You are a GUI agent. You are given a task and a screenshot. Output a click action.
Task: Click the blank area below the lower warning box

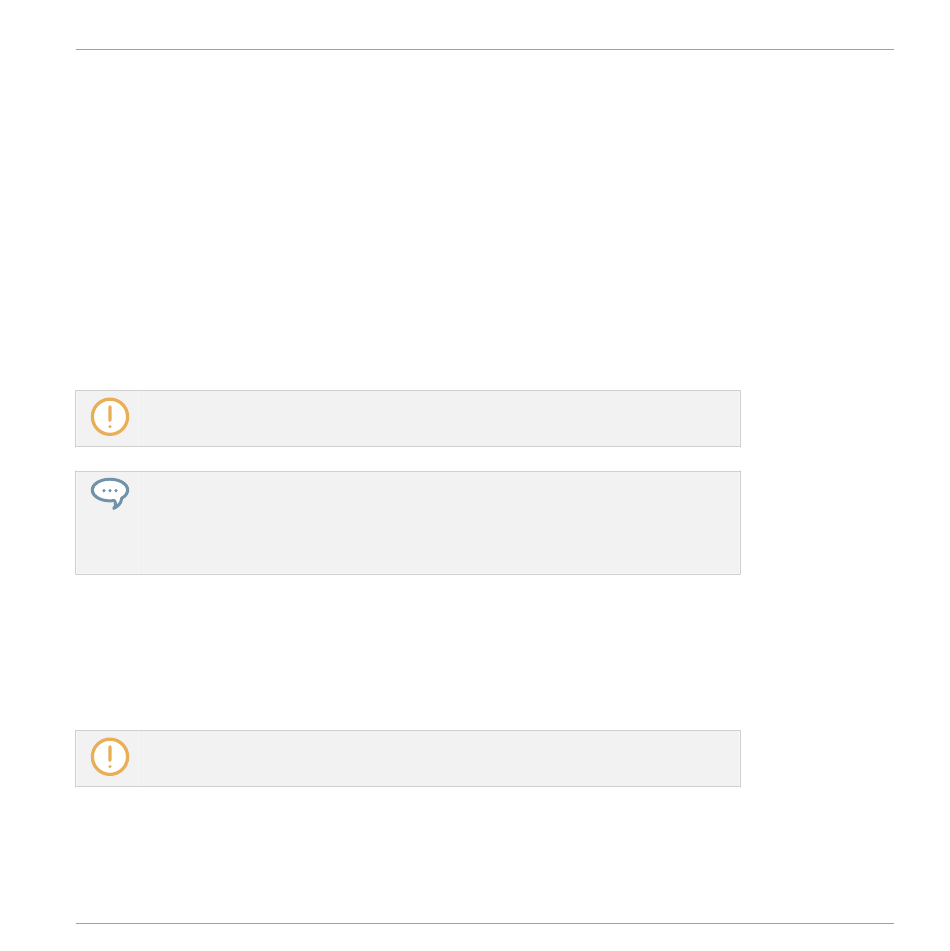tap(408, 854)
